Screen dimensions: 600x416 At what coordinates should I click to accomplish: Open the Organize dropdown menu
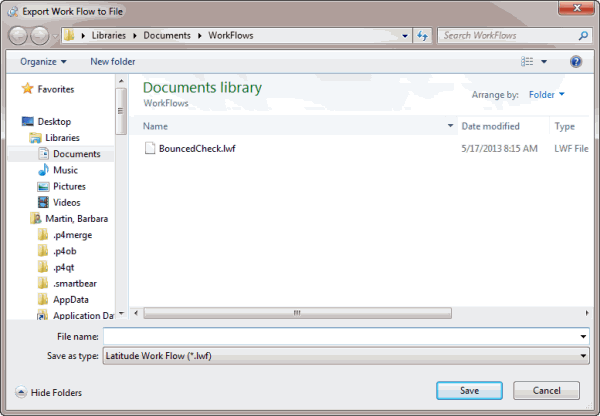pyautogui.click(x=43, y=62)
